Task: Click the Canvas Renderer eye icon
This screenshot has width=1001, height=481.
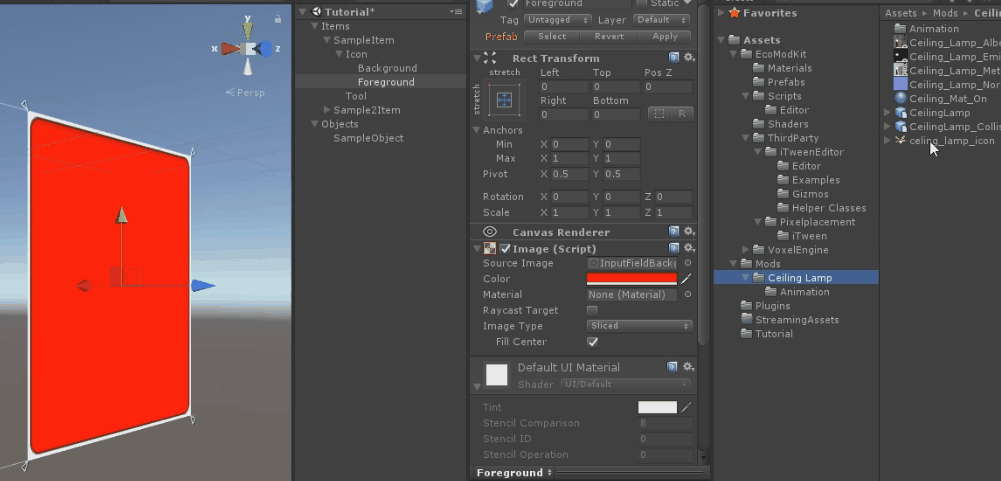Action: (x=490, y=232)
